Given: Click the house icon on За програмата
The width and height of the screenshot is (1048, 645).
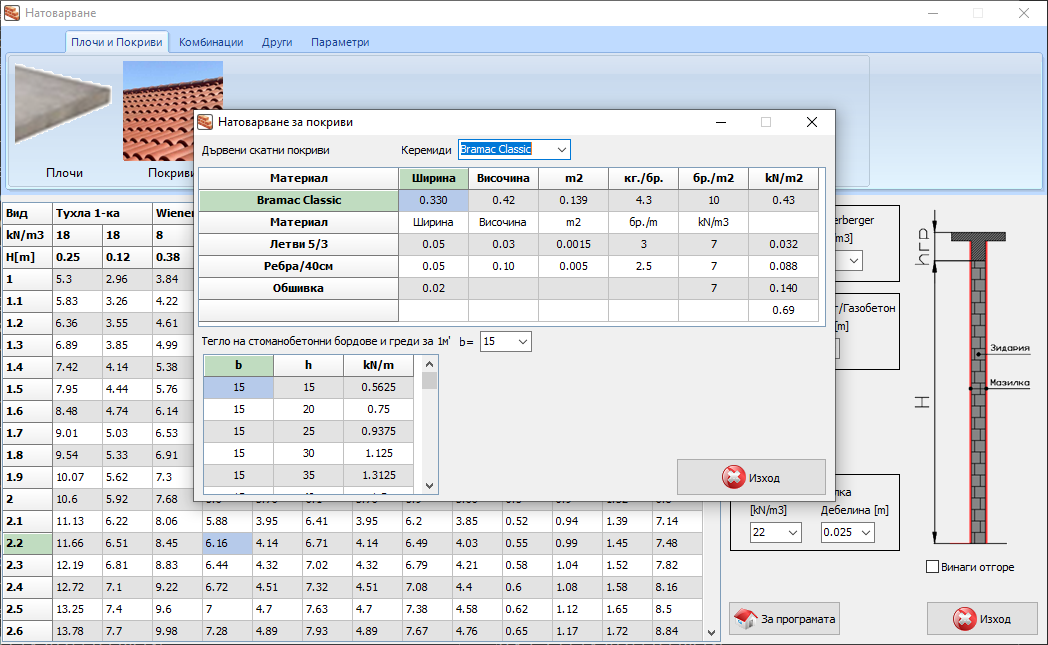Looking at the screenshot, I should (x=745, y=619).
